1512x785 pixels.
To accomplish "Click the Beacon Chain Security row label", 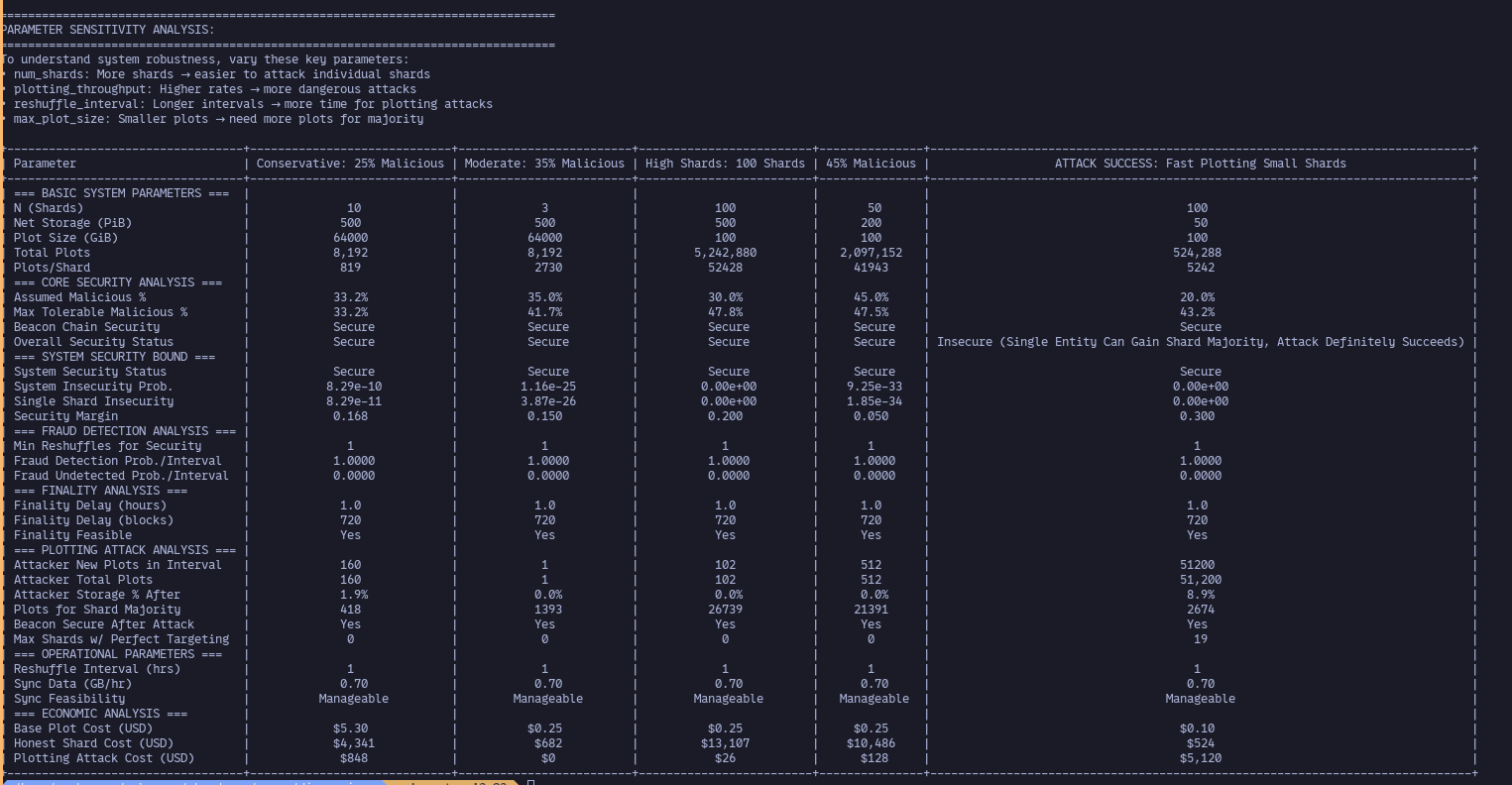I will click(86, 327).
